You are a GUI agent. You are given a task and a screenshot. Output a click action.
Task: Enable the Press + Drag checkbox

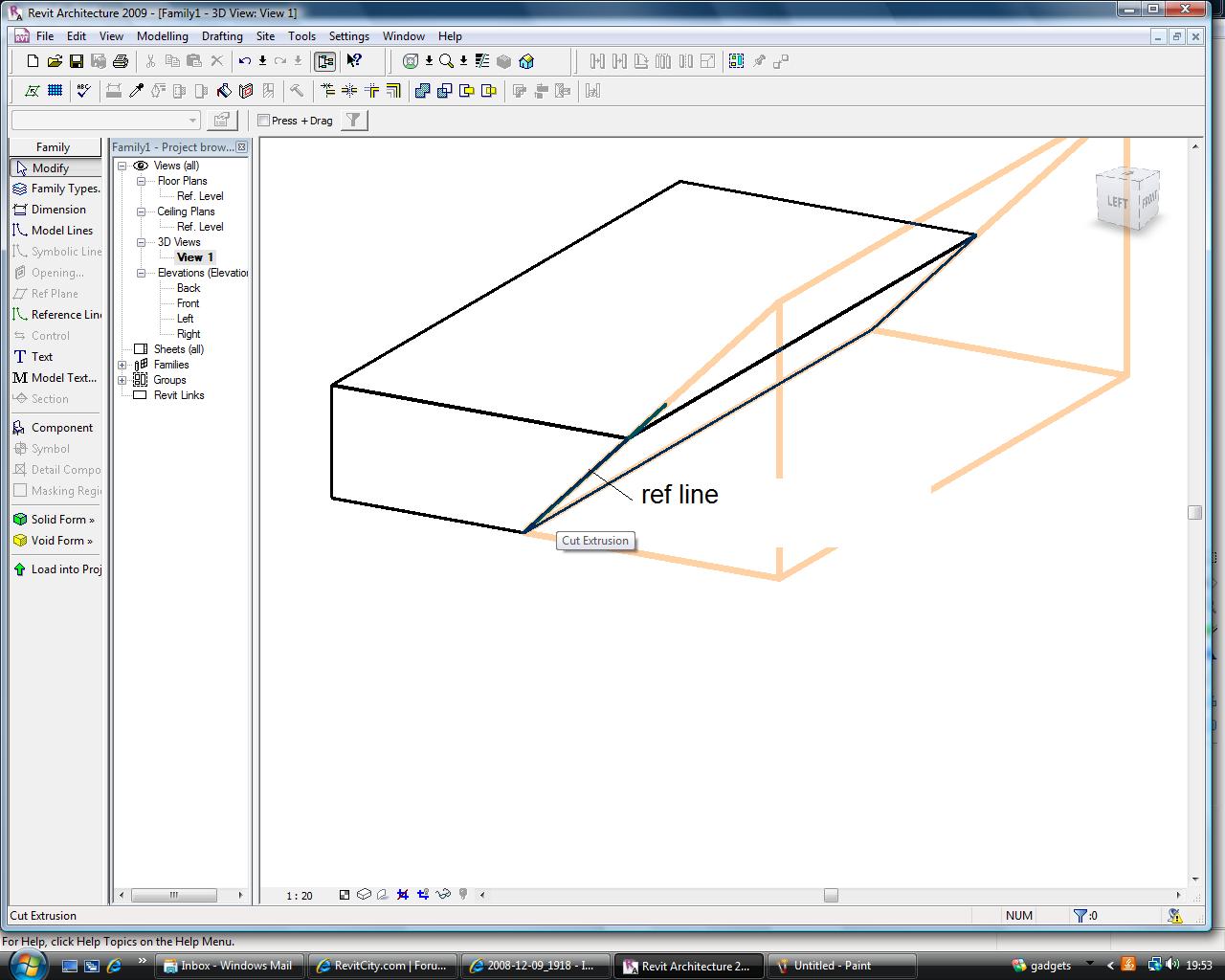coord(264,121)
